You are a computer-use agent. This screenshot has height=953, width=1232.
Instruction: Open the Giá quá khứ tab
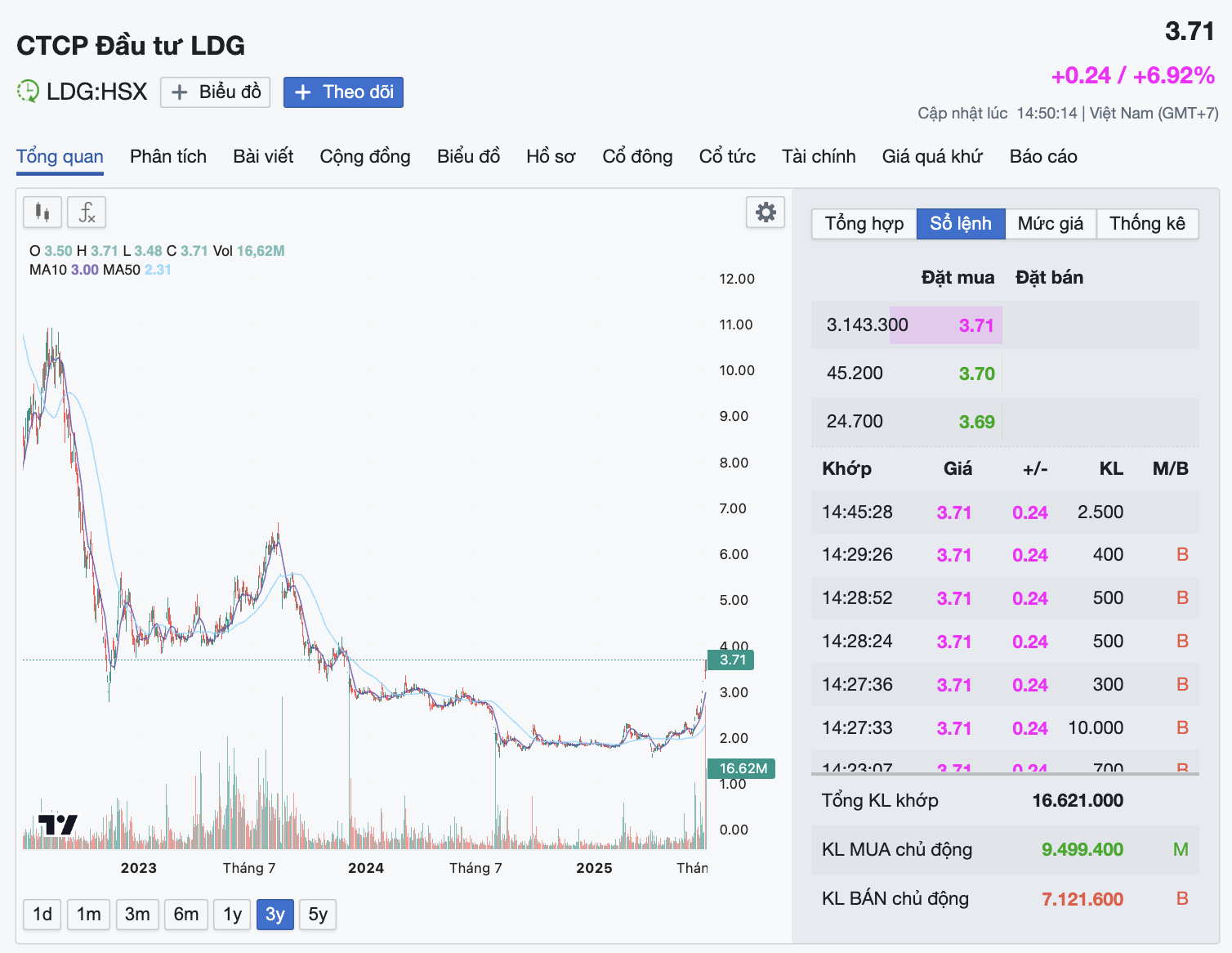tap(932, 156)
